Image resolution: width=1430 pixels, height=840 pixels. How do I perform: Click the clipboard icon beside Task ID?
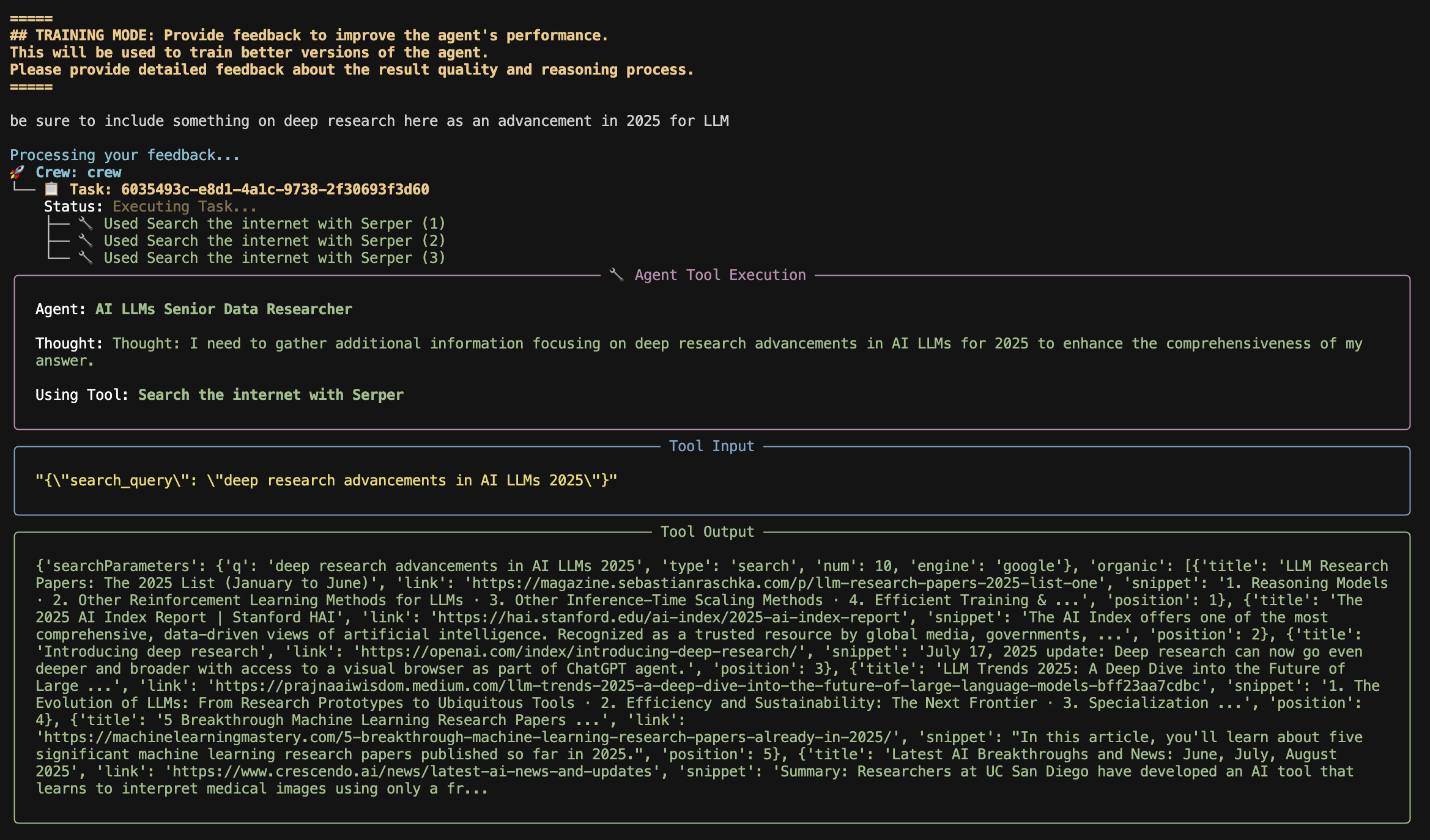click(x=52, y=190)
